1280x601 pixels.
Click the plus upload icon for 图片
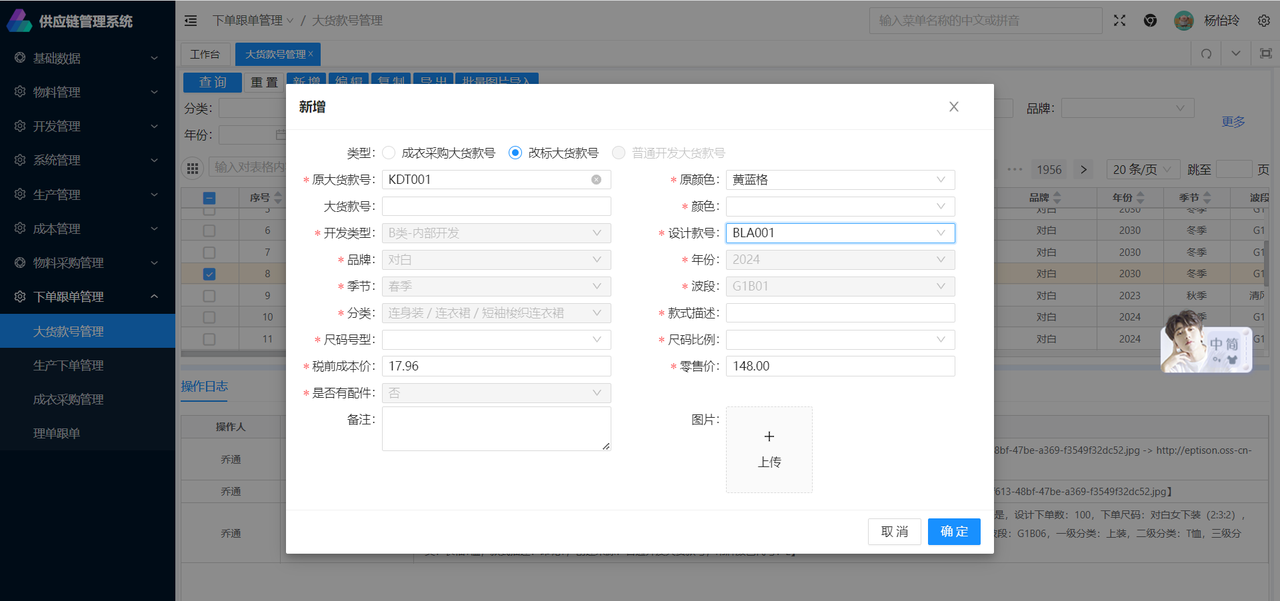pyautogui.click(x=769, y=437)
